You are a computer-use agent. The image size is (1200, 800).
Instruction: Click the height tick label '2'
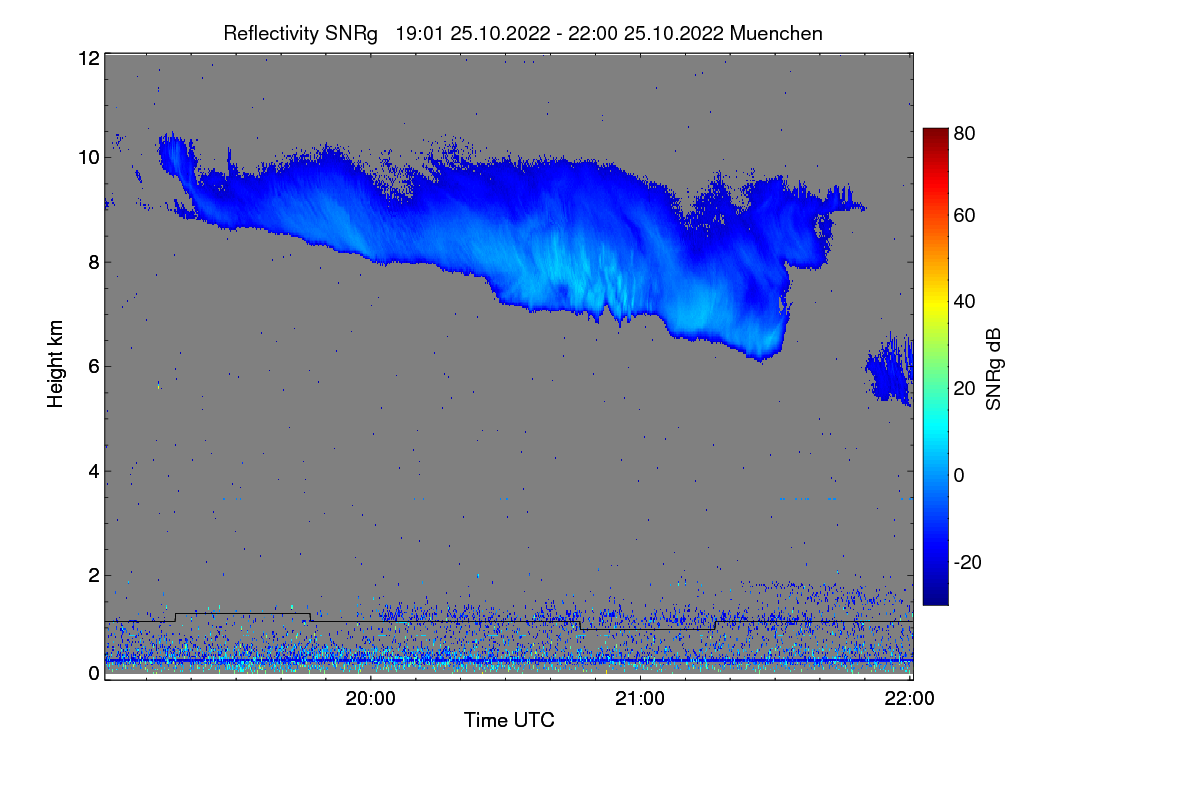coord(93,575)
